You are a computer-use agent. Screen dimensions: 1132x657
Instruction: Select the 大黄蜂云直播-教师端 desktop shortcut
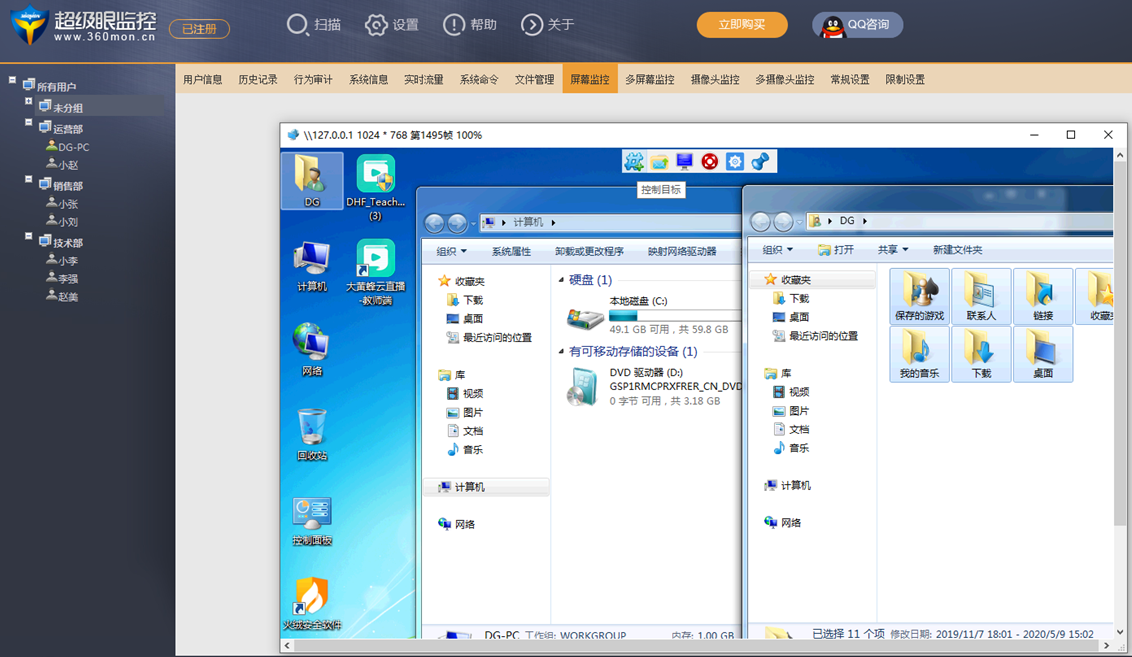pyautogui.click(x=375, y=272)
